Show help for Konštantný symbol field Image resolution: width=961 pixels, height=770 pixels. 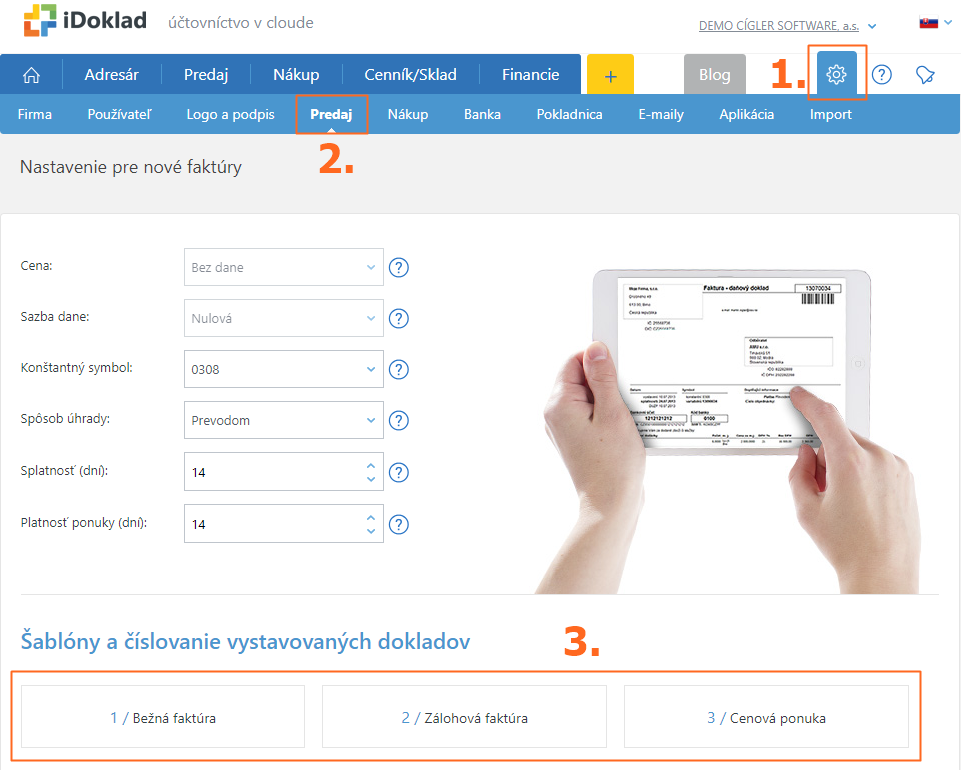399,370
